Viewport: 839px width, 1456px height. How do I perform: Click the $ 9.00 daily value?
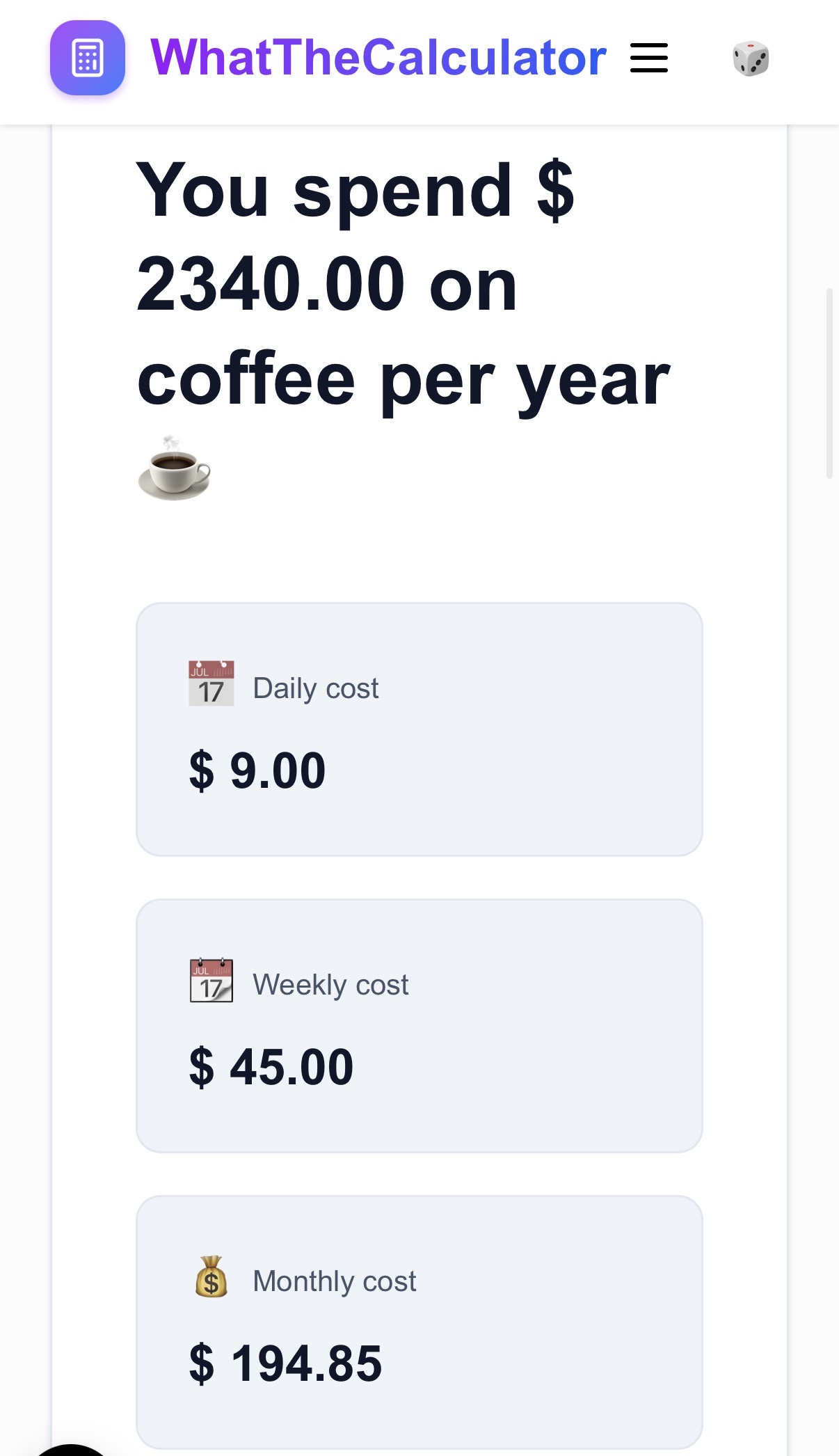pos(259,769)
